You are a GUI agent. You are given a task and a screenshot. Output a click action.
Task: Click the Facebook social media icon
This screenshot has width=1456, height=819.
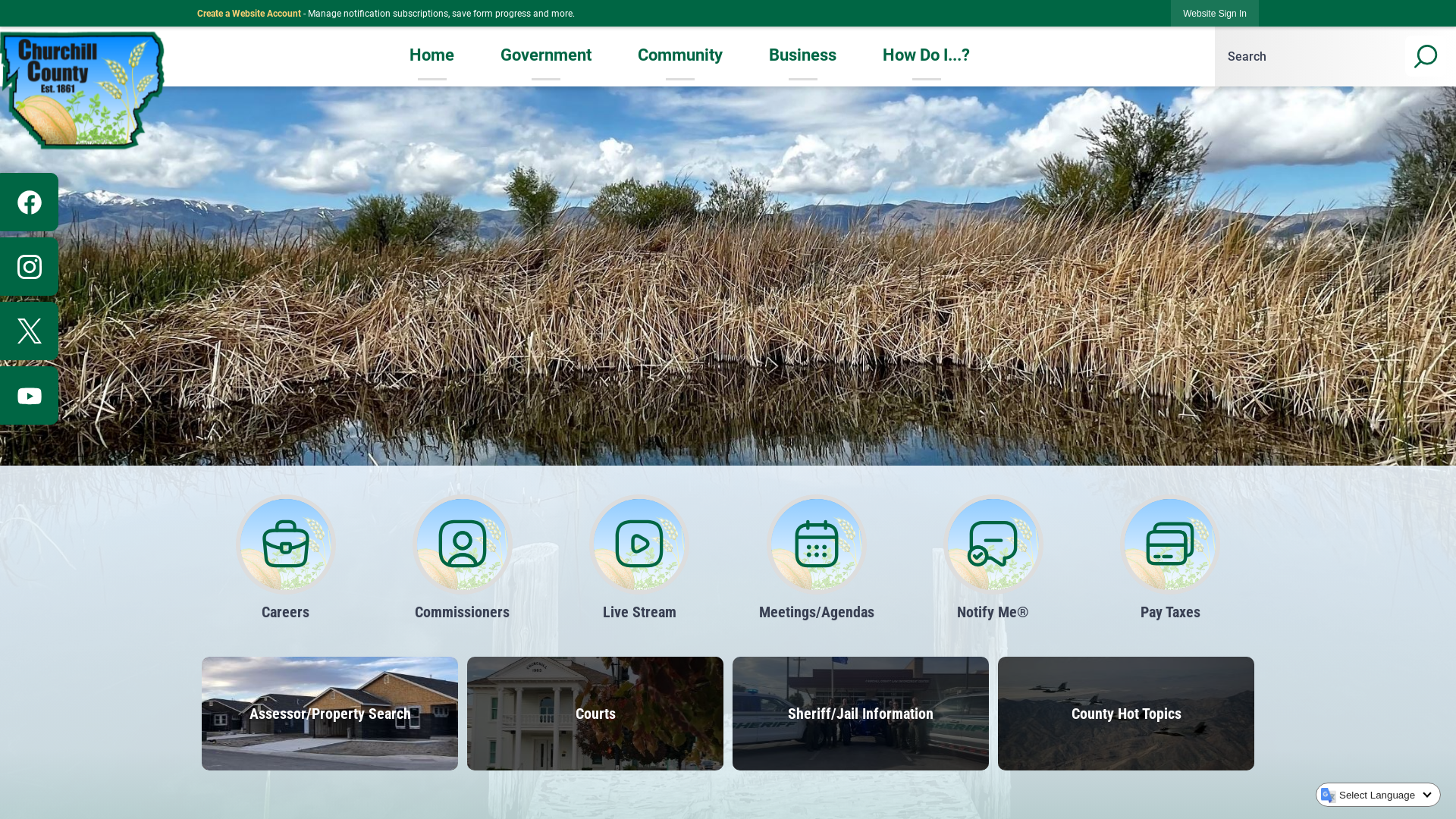(29, 202)
